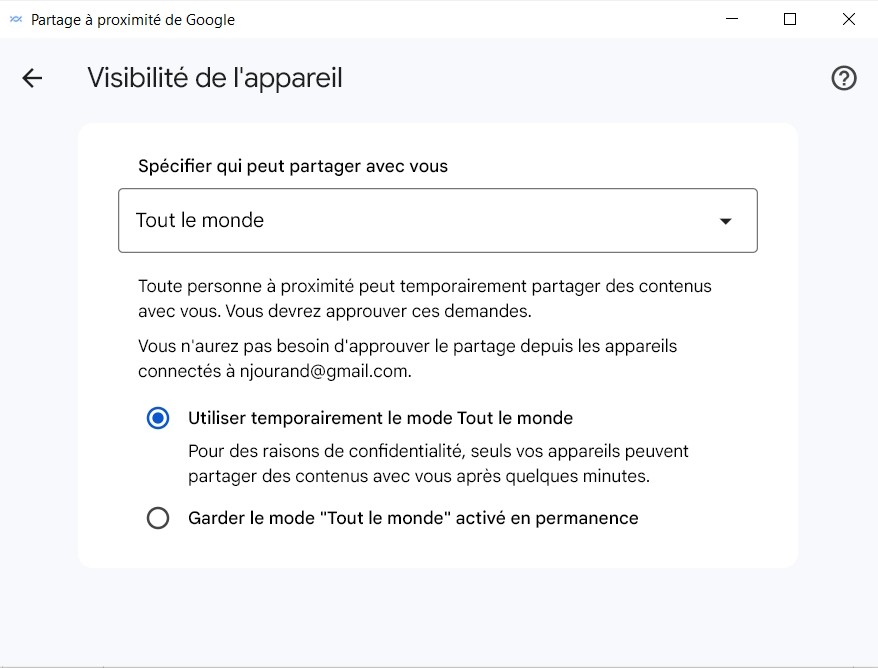Enable the "Garder le mode" permanent radio button
Viewport: 878px width, 668px height.
coord(158,518)
